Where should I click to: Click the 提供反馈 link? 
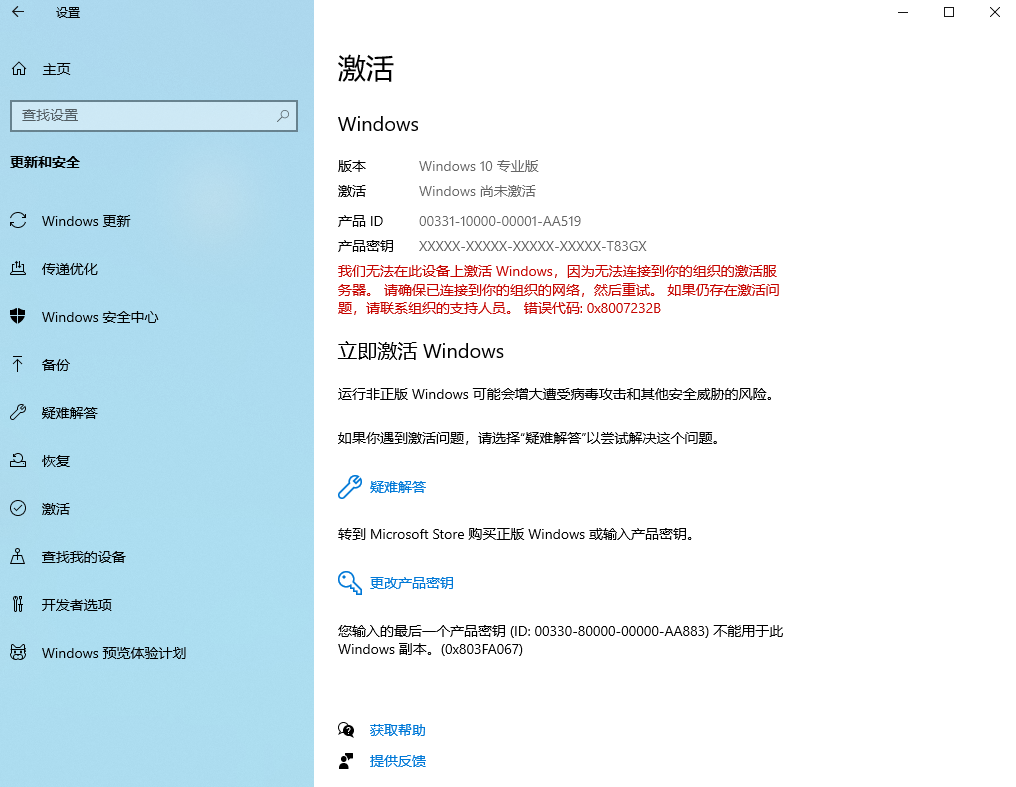click(397, 761)
